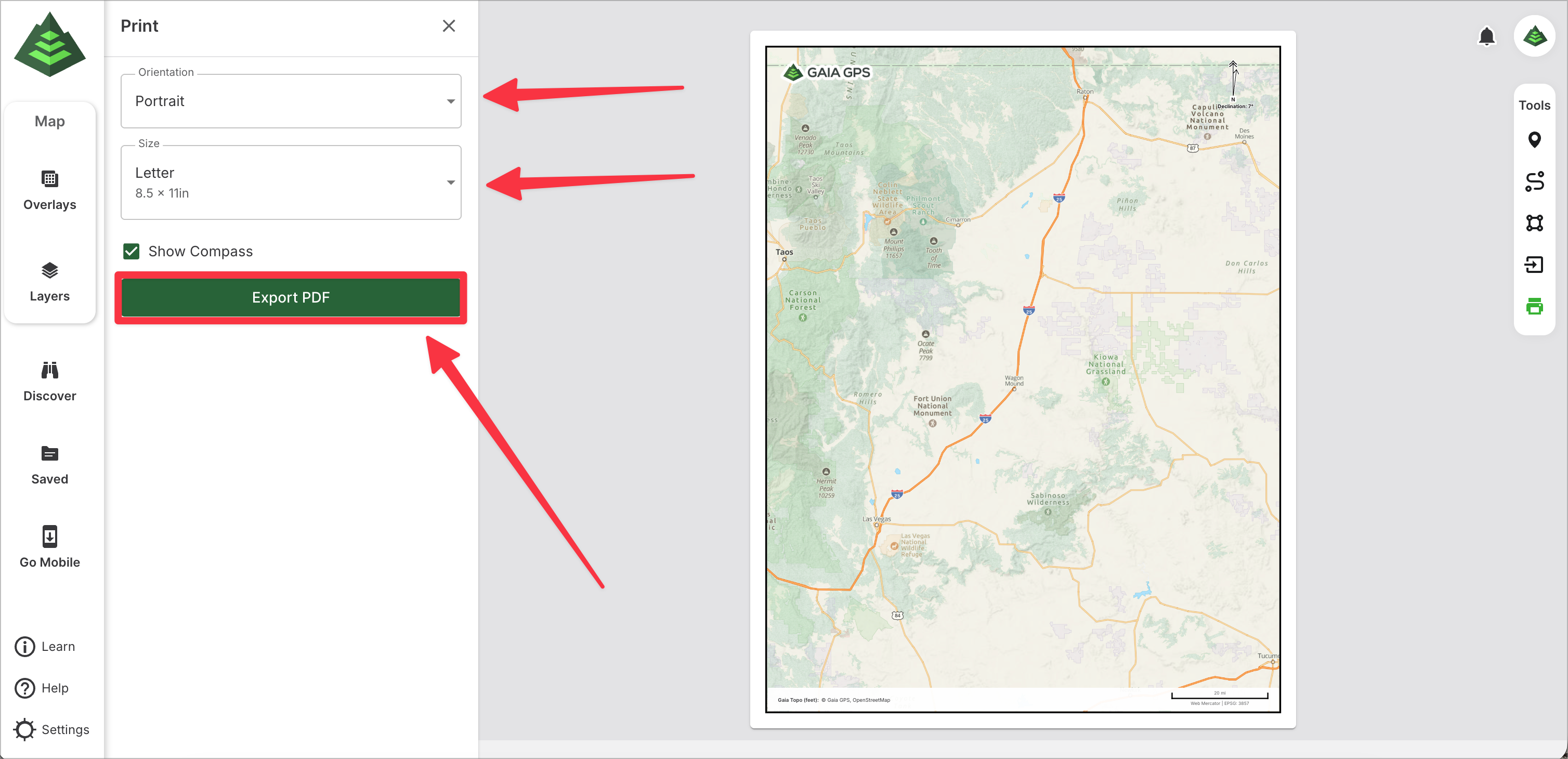Open the notifications bell
The image size is (1568, 759).
click(x=1486, y=36)
